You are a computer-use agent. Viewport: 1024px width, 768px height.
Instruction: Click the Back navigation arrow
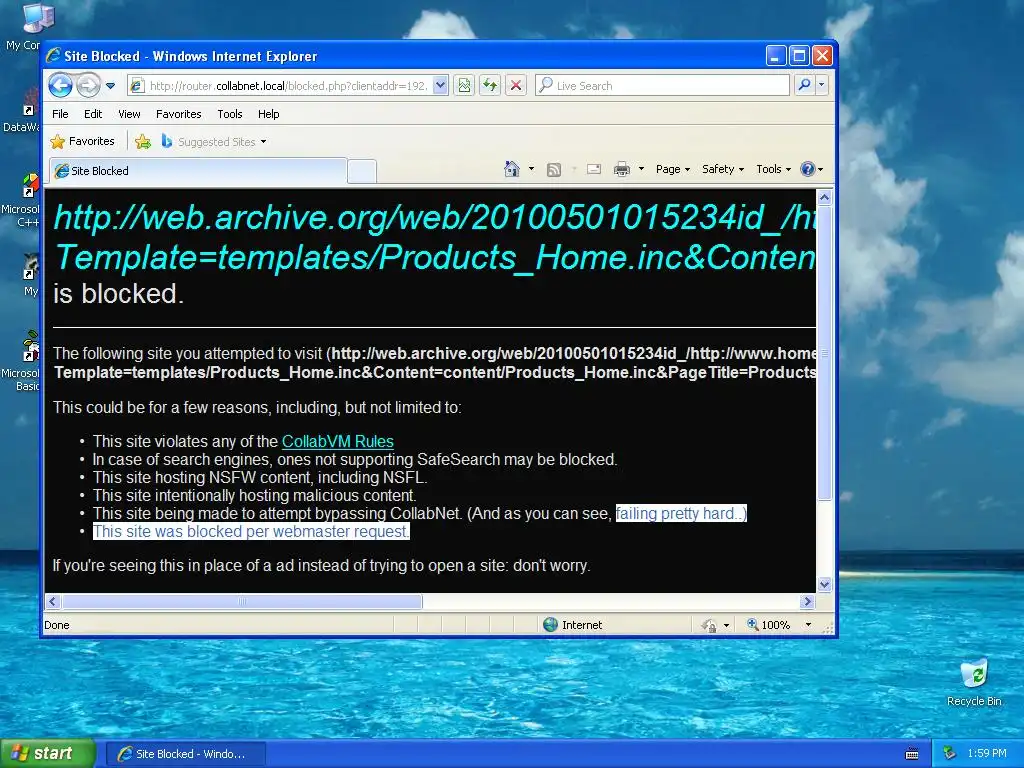click(x=61, y=86)
